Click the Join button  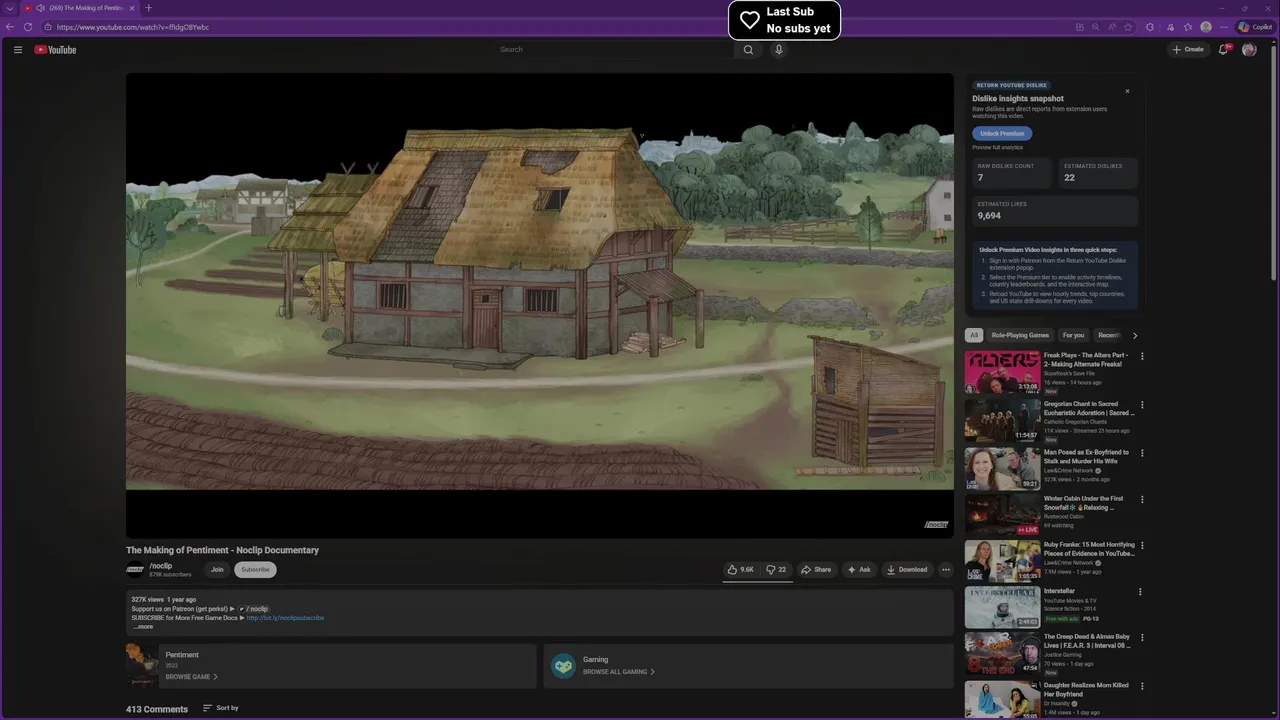[217, 570]
